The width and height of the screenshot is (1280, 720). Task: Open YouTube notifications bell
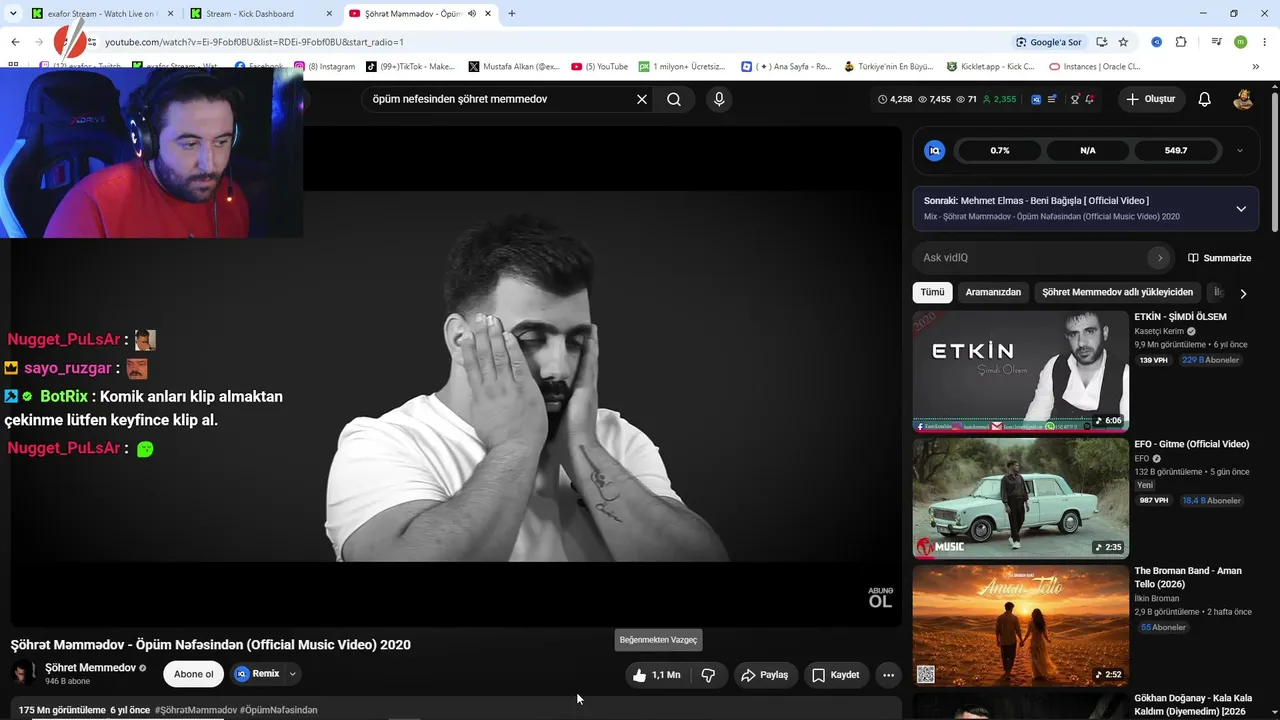coord(1205,99)
